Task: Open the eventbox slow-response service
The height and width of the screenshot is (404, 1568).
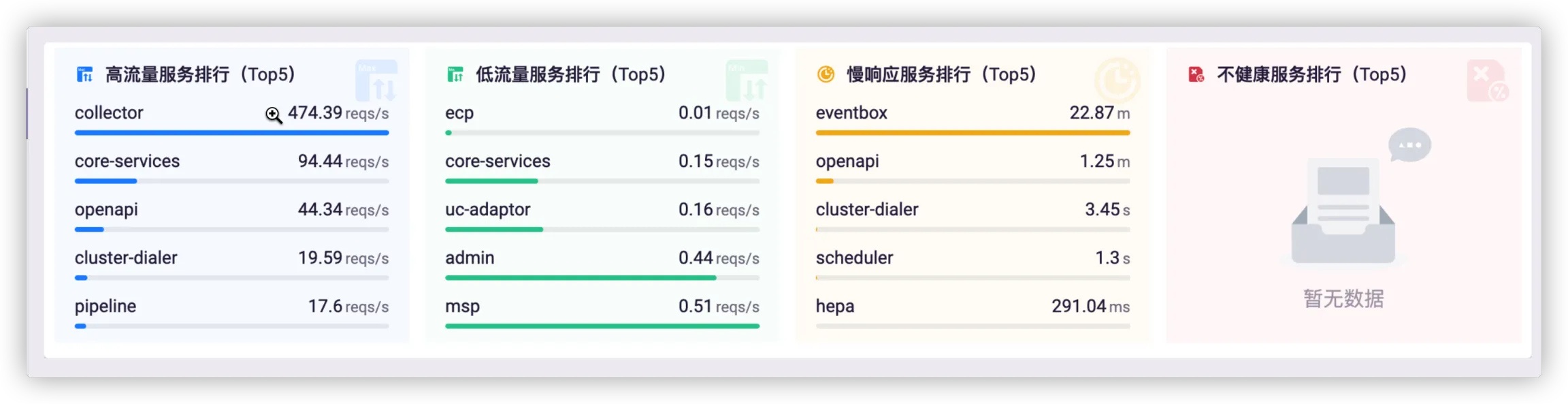Action: pyautogui.click(x=851, y=112)
